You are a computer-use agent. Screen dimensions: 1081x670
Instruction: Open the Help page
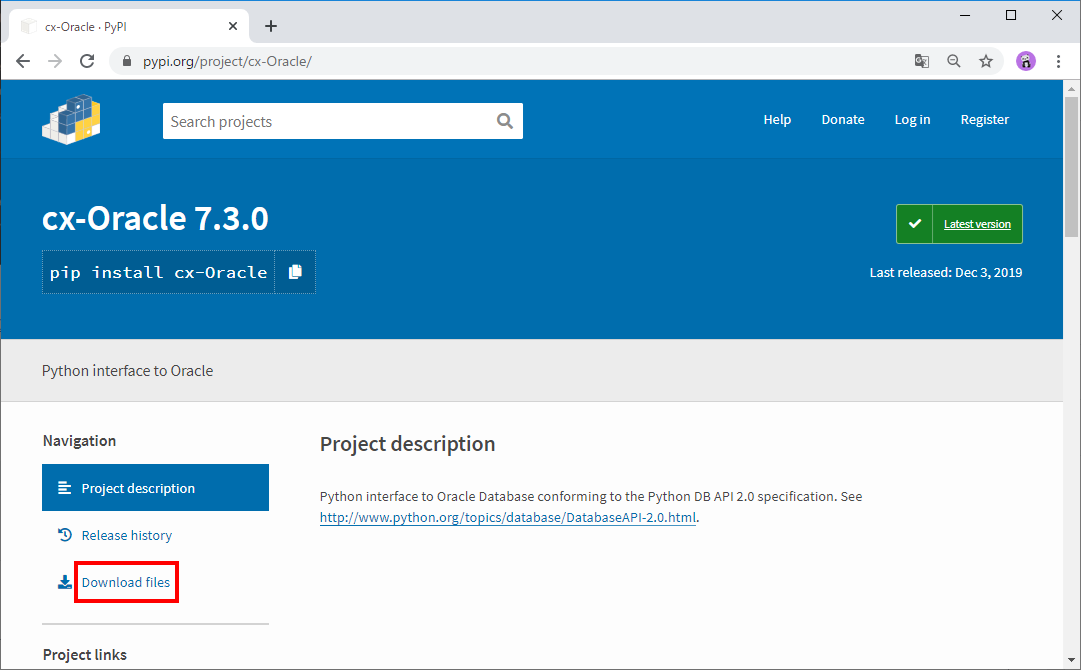(x=777, y=119)
